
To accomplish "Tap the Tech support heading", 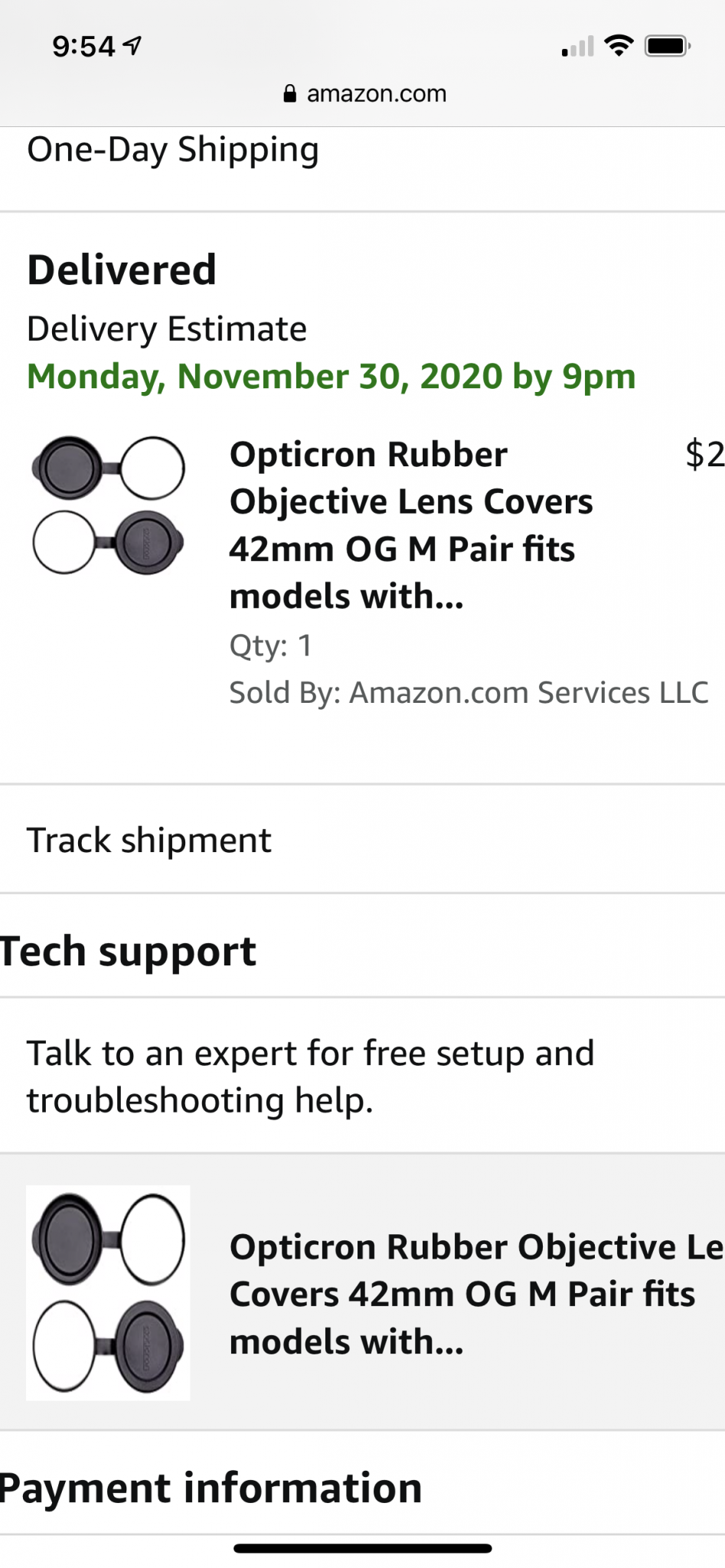I will tap(129, 951).
